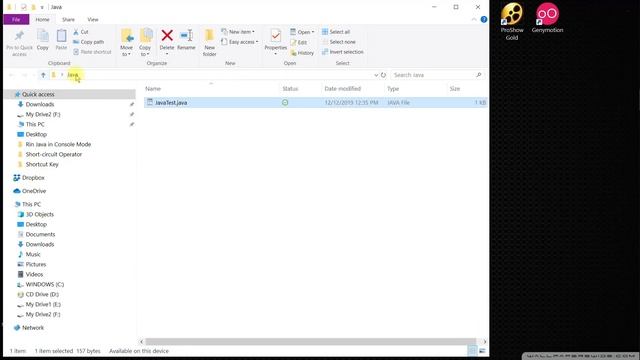The width and height of the screenshot is (640, 360).
Task: Refresh the current folder
Action: (383, 75)
